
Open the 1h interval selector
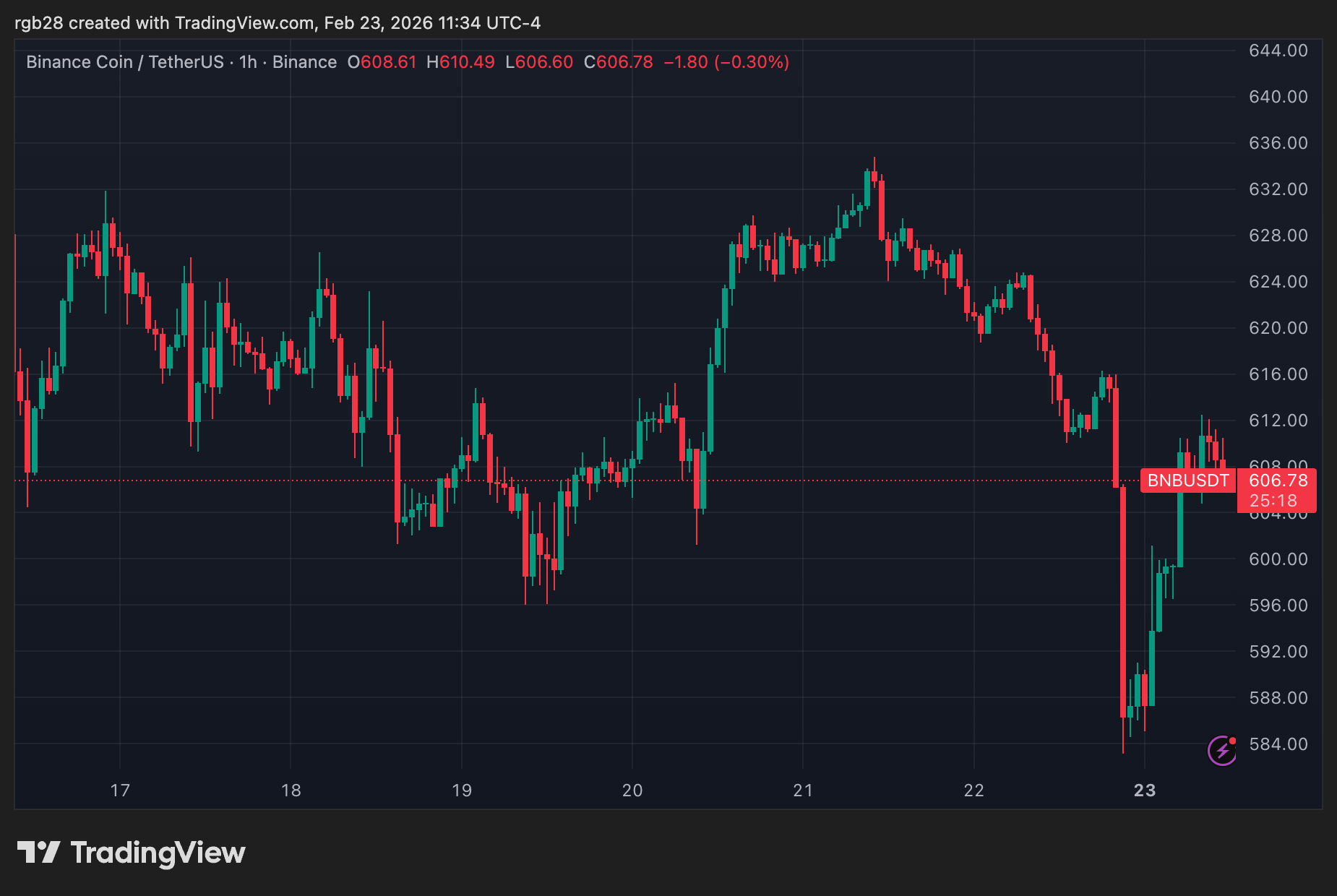248,62
